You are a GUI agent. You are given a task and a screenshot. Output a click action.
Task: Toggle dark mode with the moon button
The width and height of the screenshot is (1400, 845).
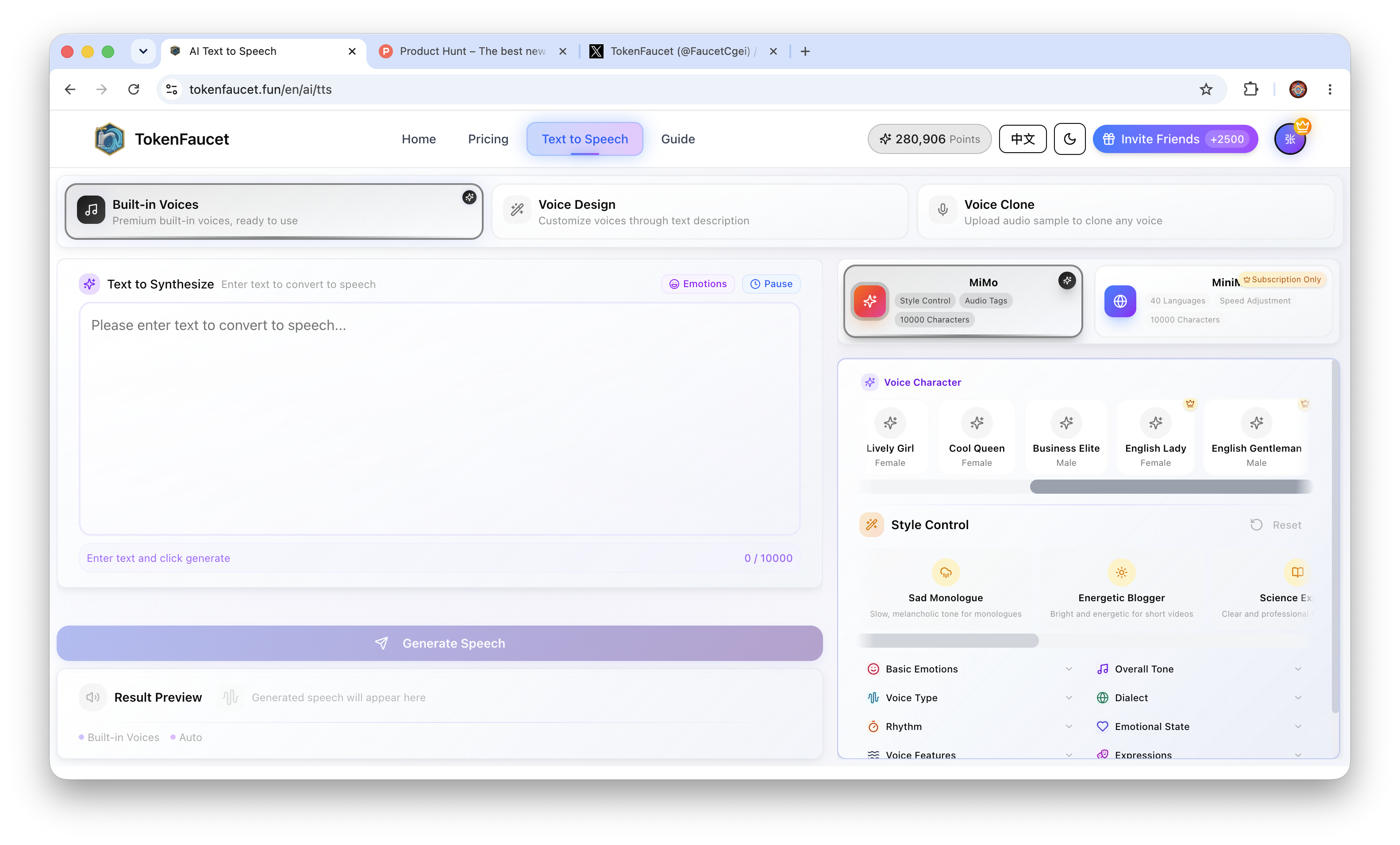coord(1069,139)
